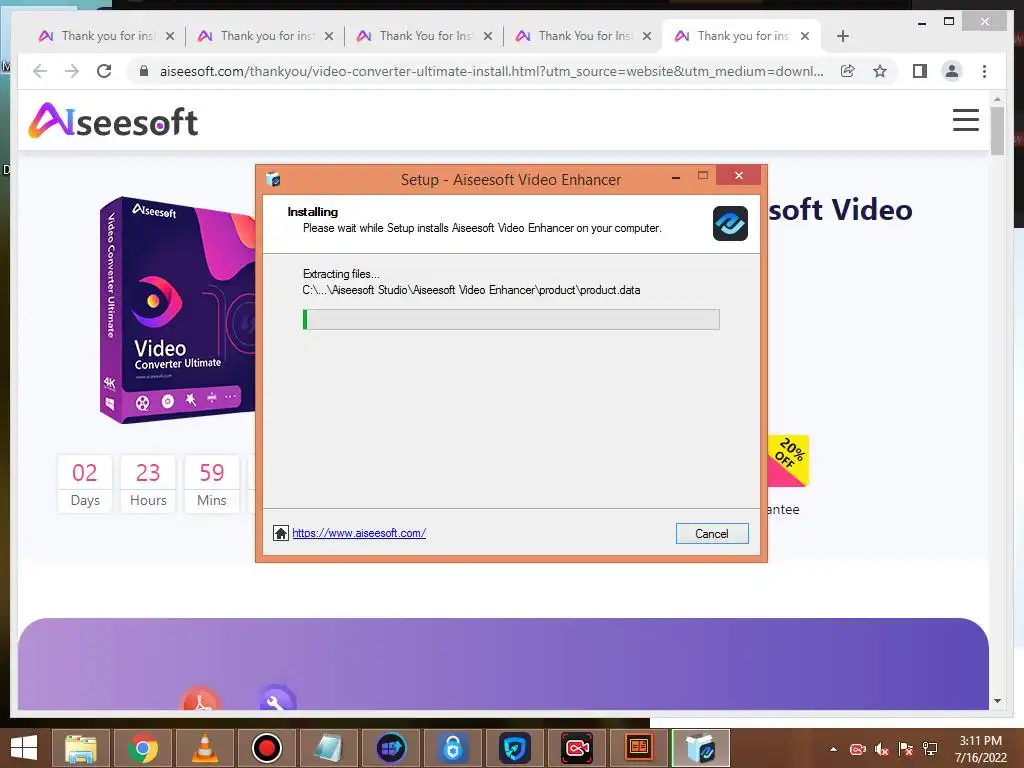Click the Aiseesoft Video Enhancer logo in Setup
Screen dimensions: 1024x768
[730, 223]
